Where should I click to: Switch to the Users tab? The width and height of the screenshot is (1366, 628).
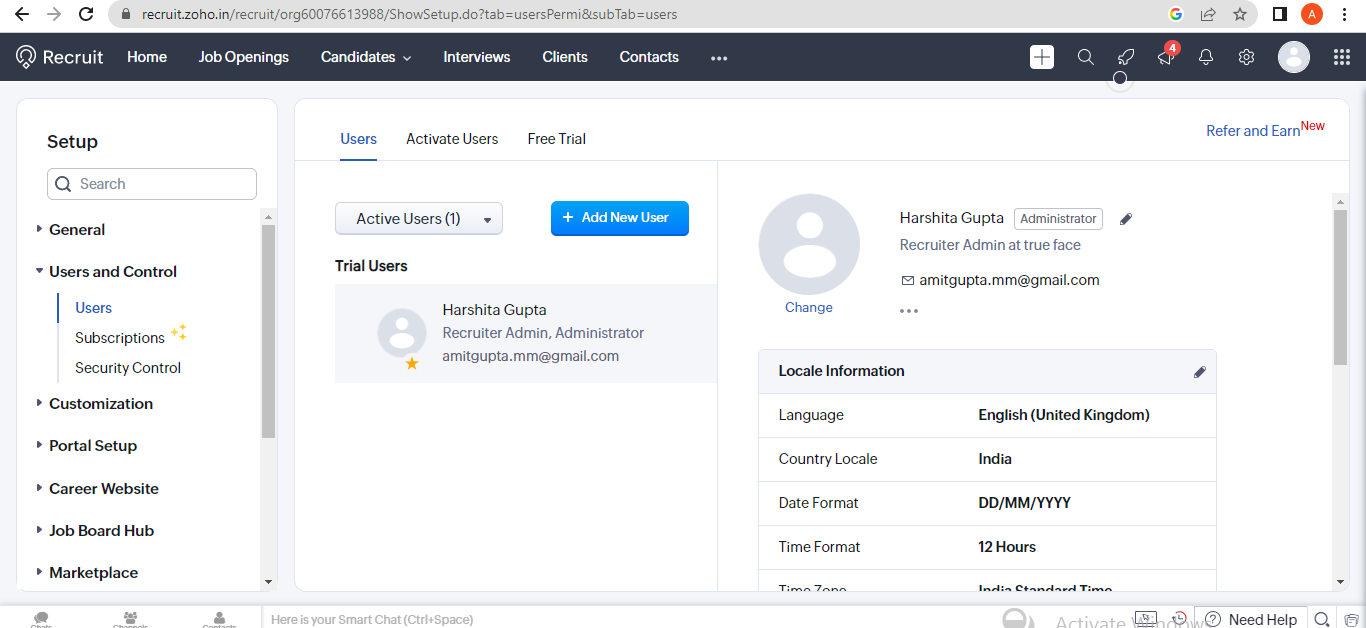click(358, 139)
